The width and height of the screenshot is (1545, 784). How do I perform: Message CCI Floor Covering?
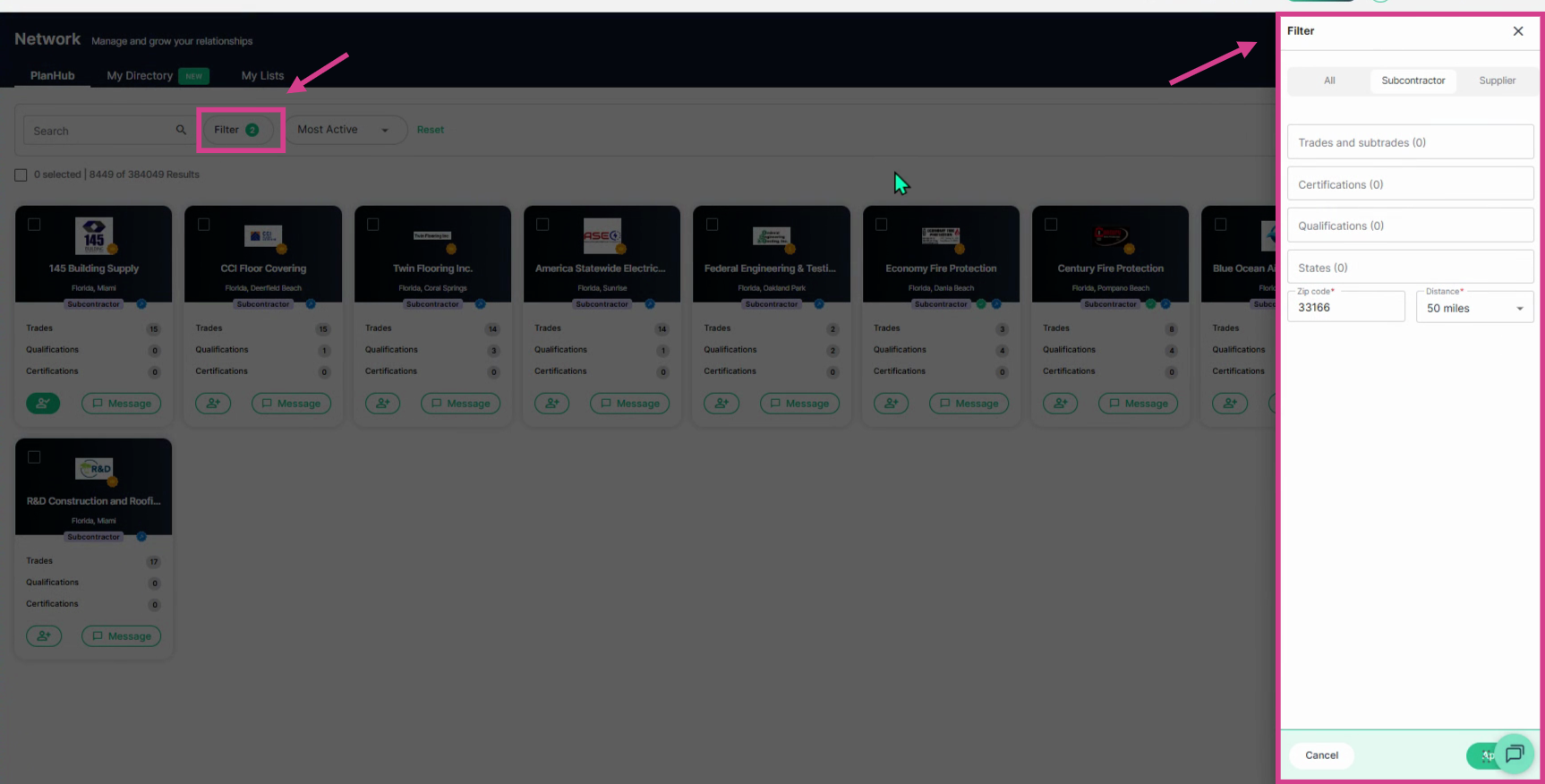pyautogui.click(x=291, y=404)
